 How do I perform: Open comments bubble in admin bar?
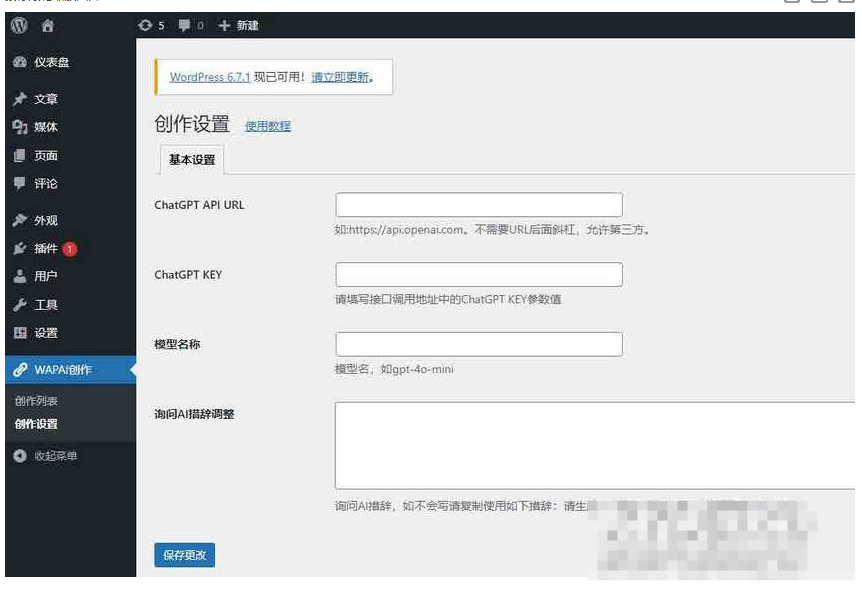pyautogui.click(x=191, y=25)
